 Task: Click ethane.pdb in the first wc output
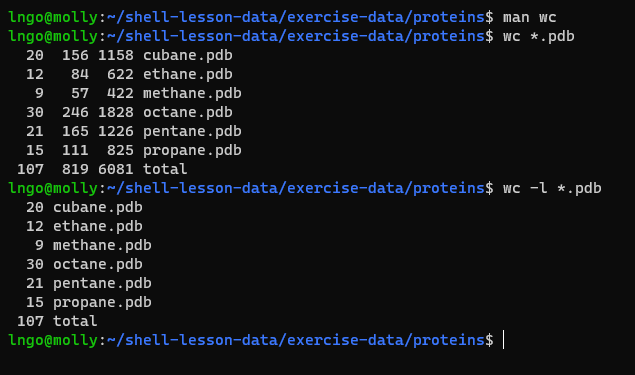click(x=188, y=75)
